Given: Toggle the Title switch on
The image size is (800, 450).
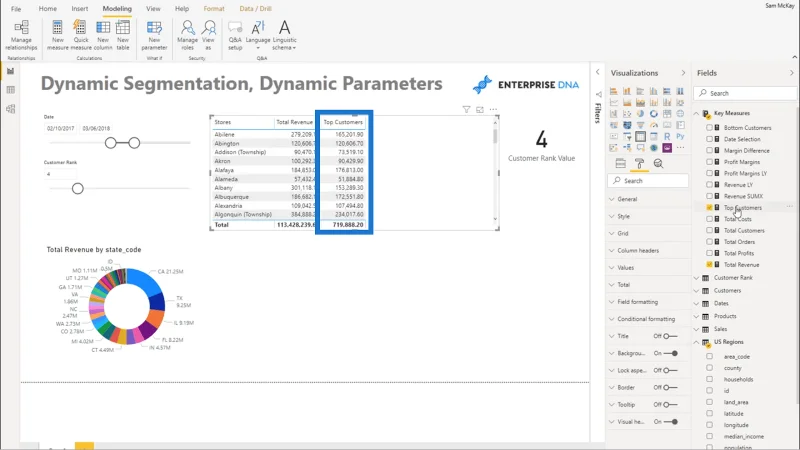Looking at the screenshot, I should [x=670, y=336].
